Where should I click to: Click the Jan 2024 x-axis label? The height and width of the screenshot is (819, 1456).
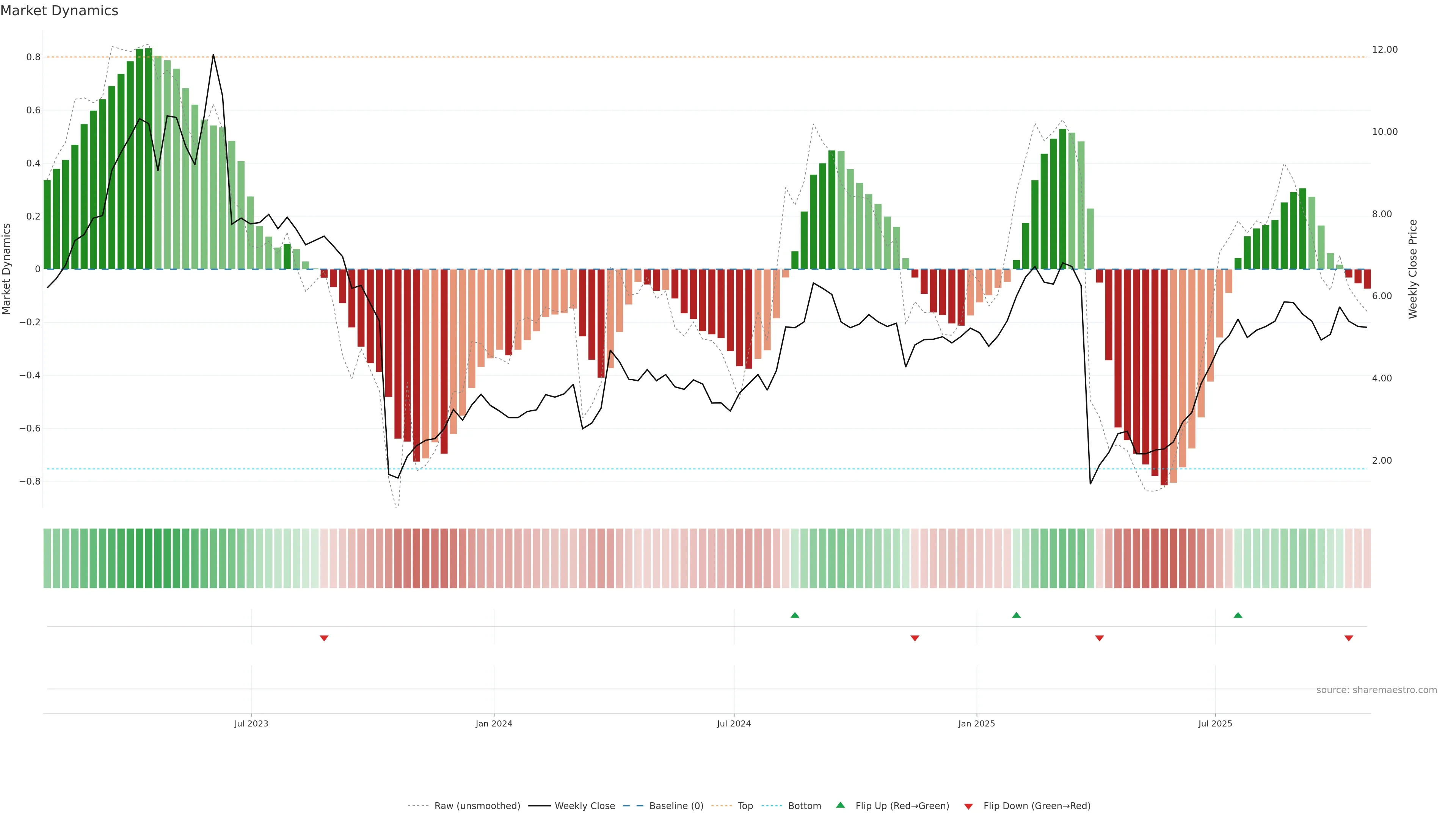click(494, 723)
